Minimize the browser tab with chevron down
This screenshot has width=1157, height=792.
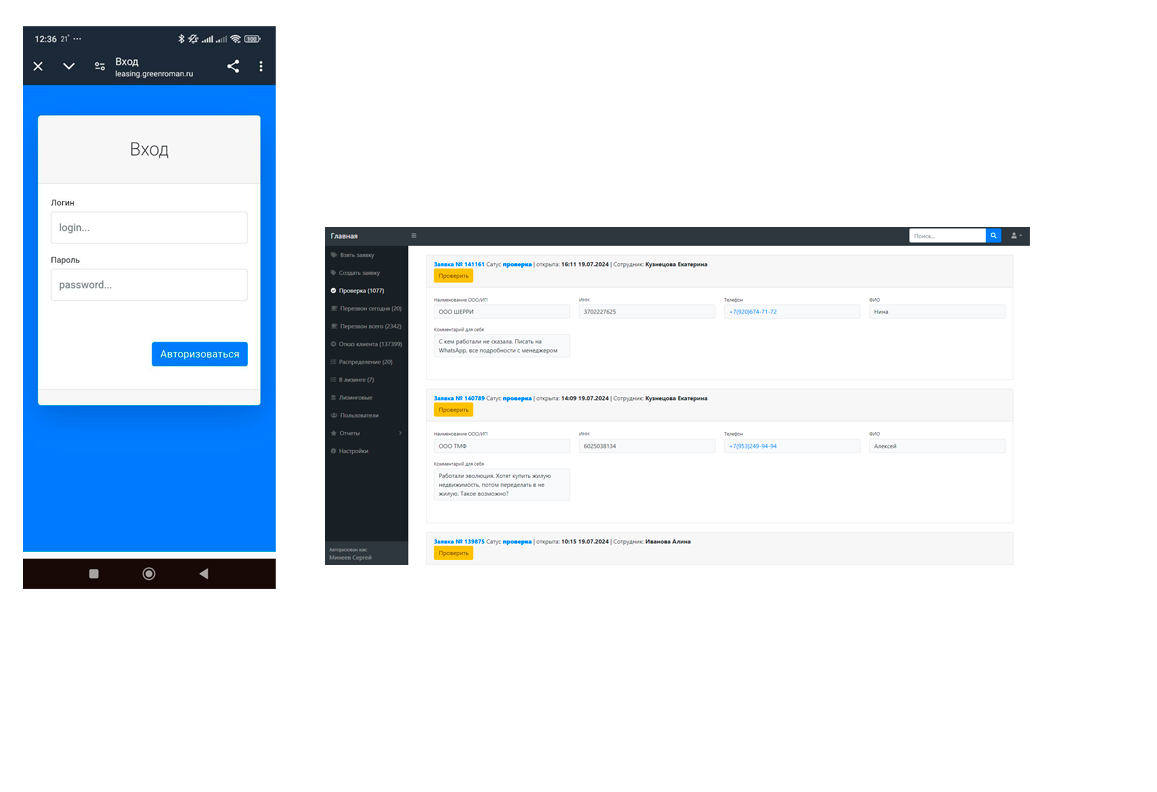tap(69, 66)
